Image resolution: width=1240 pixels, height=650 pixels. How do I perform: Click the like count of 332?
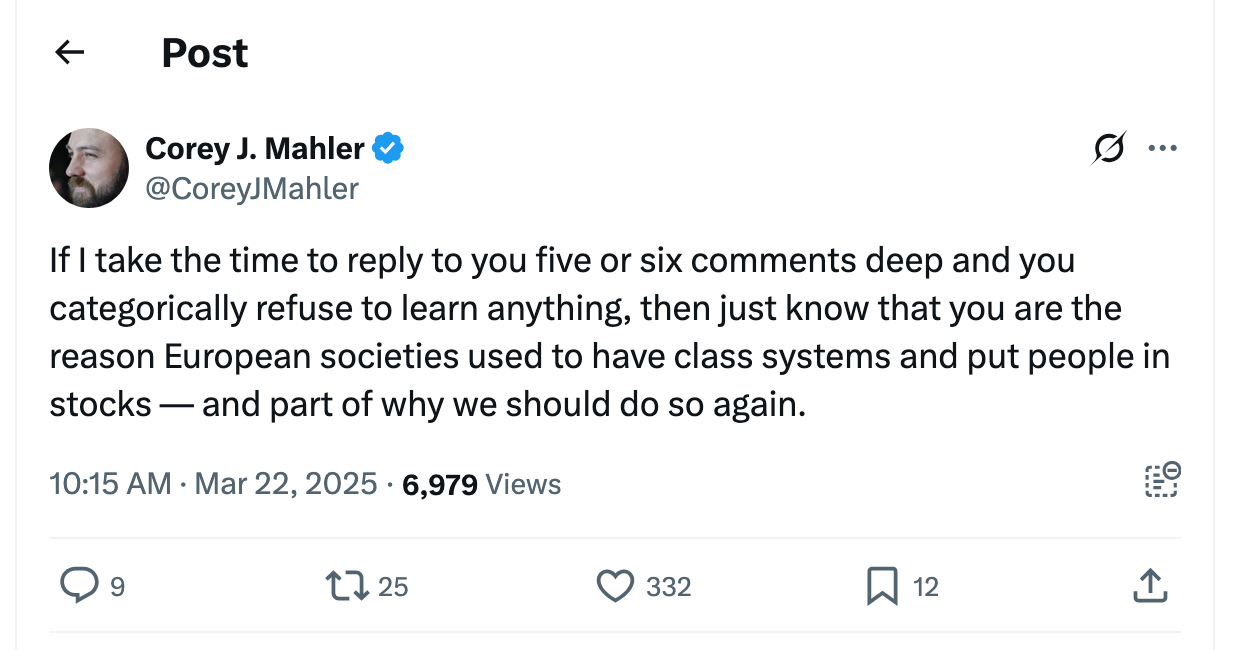tap(668, 587)
